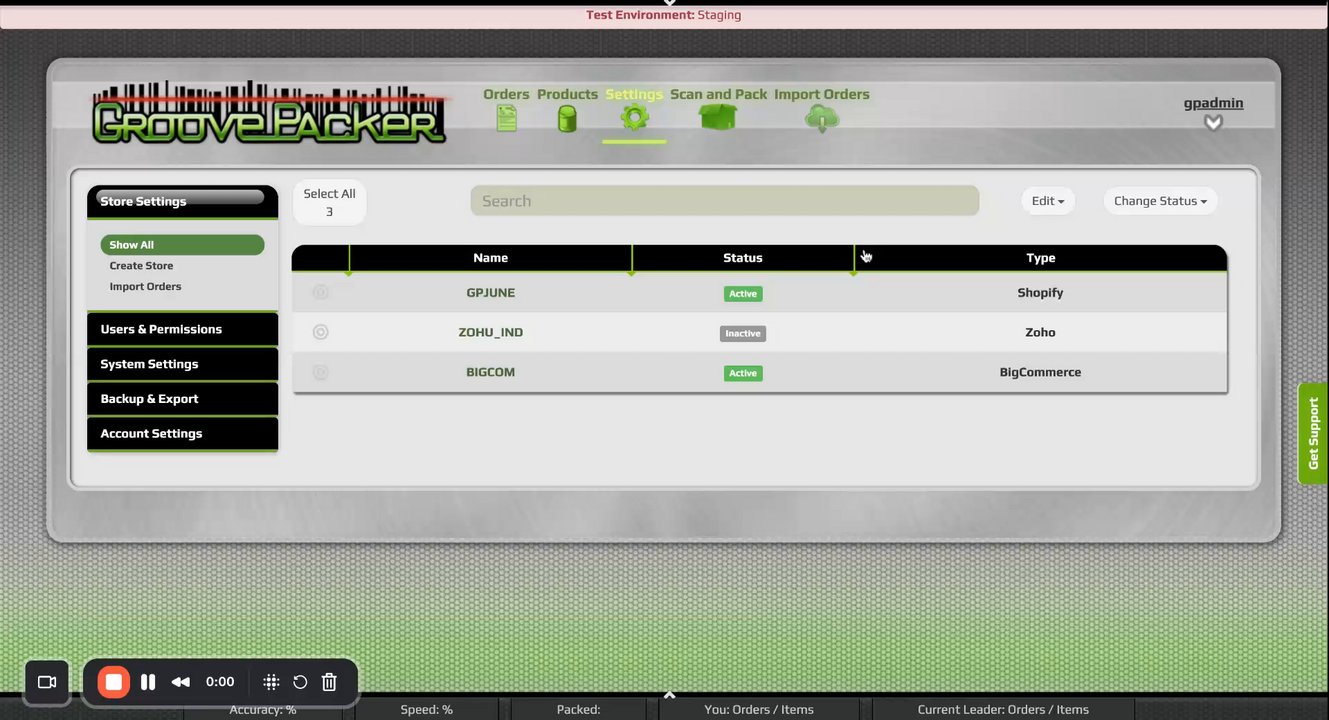The image size is (1329, 720).
Task: Open the GPJUNE store name
Action: 491,293
